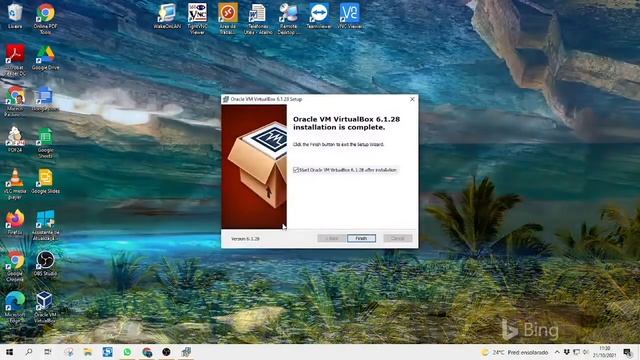The height and width of the screenshot is (360, 640).
Task: Open the network tray icon
Action: point(576,352)
